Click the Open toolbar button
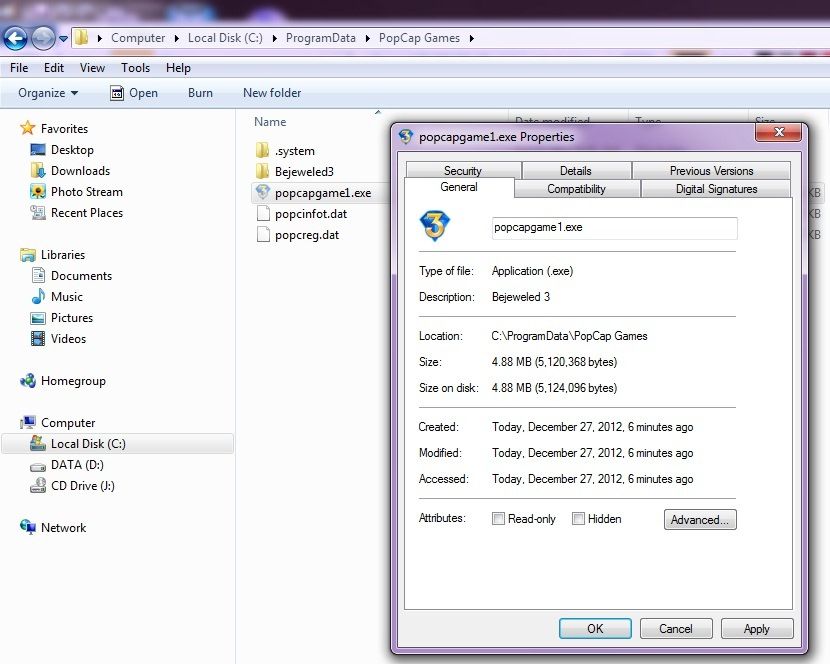This screenshot has width=830, height=664. coord(134,93)
